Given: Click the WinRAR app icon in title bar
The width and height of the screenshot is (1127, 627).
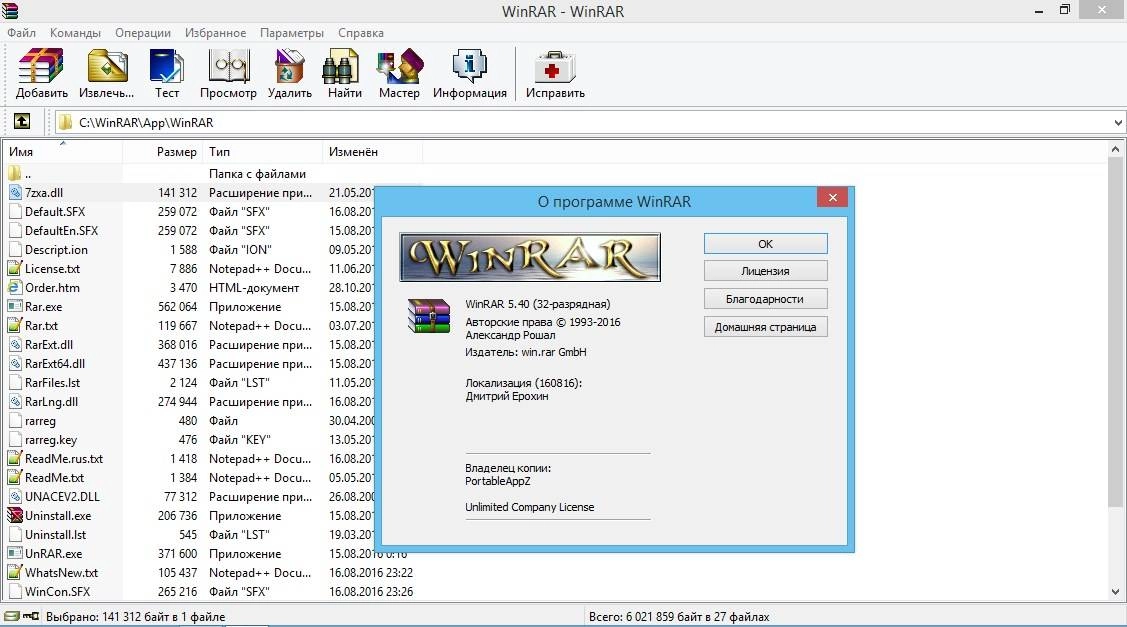Looking at the screenshot, I should (x=10, y=10).
